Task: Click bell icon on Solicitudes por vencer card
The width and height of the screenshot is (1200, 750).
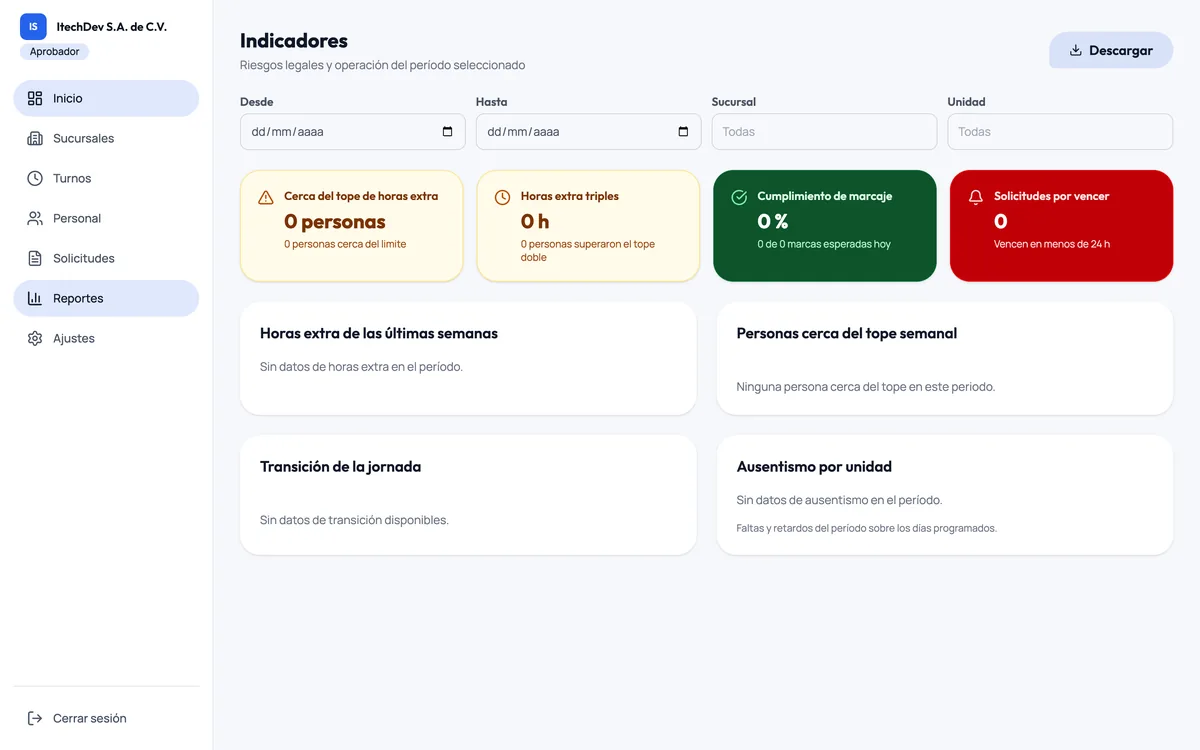Action: point(976,198)
